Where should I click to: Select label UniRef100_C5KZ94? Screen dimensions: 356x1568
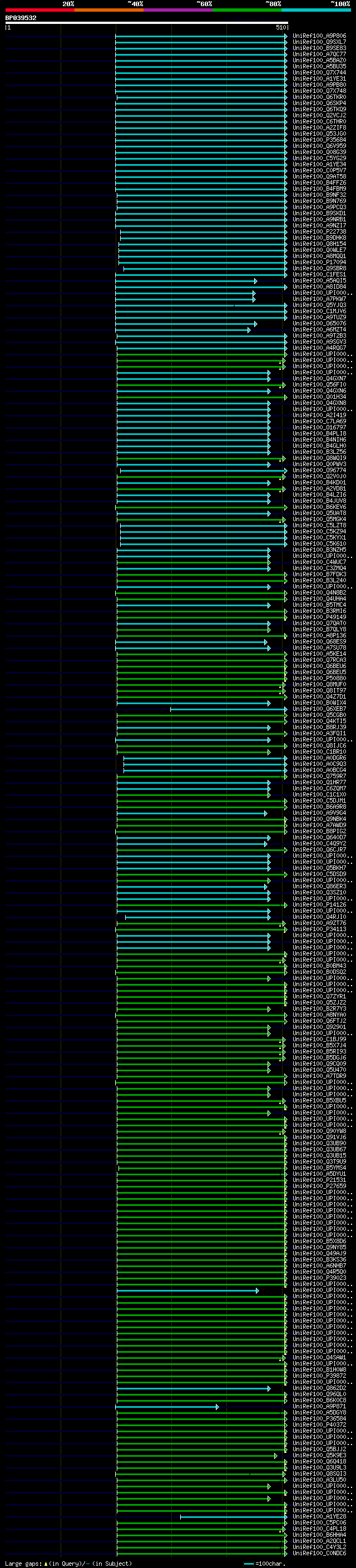tap(319, 531)
